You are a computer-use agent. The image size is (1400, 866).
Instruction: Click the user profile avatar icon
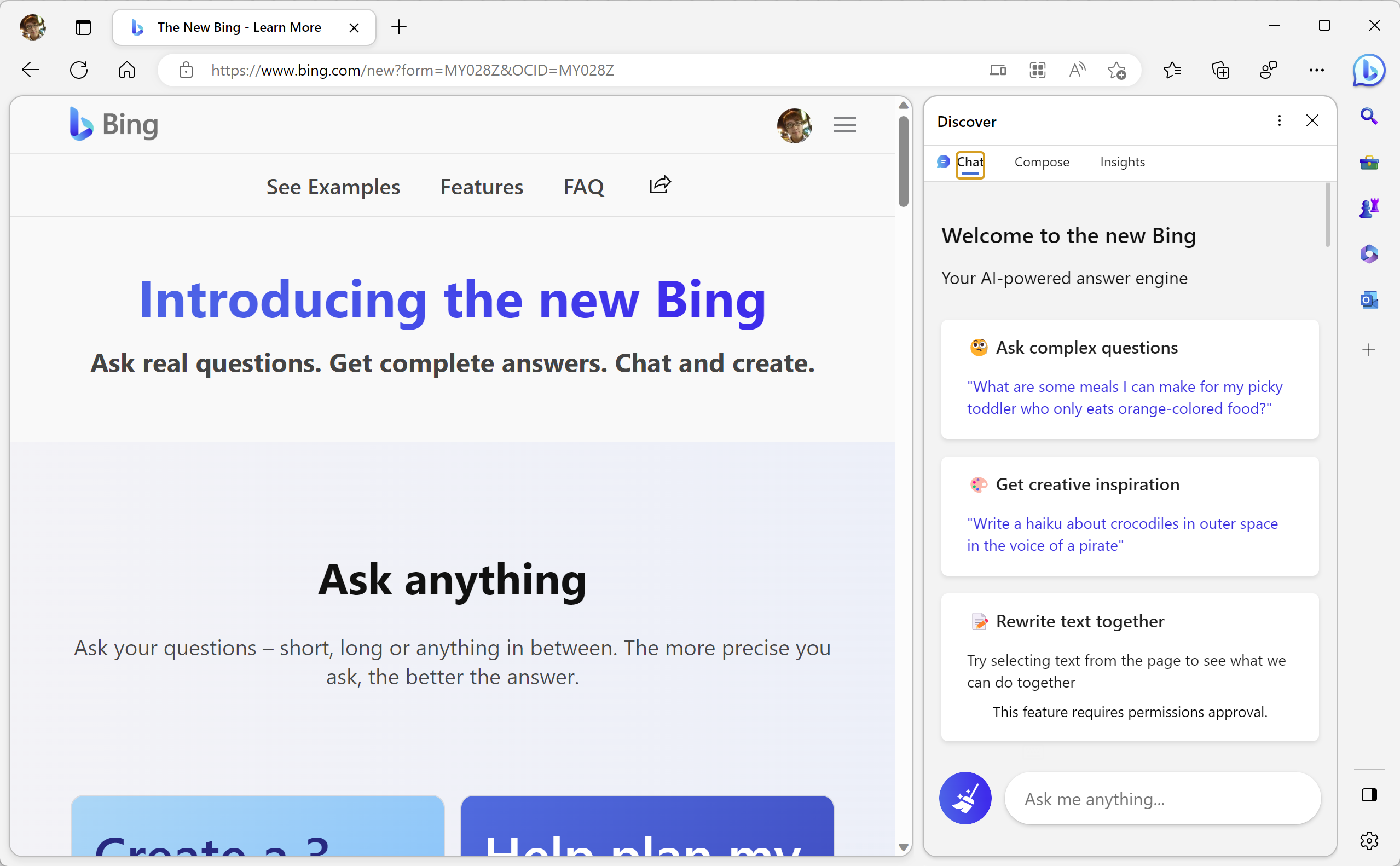point(795,125)
